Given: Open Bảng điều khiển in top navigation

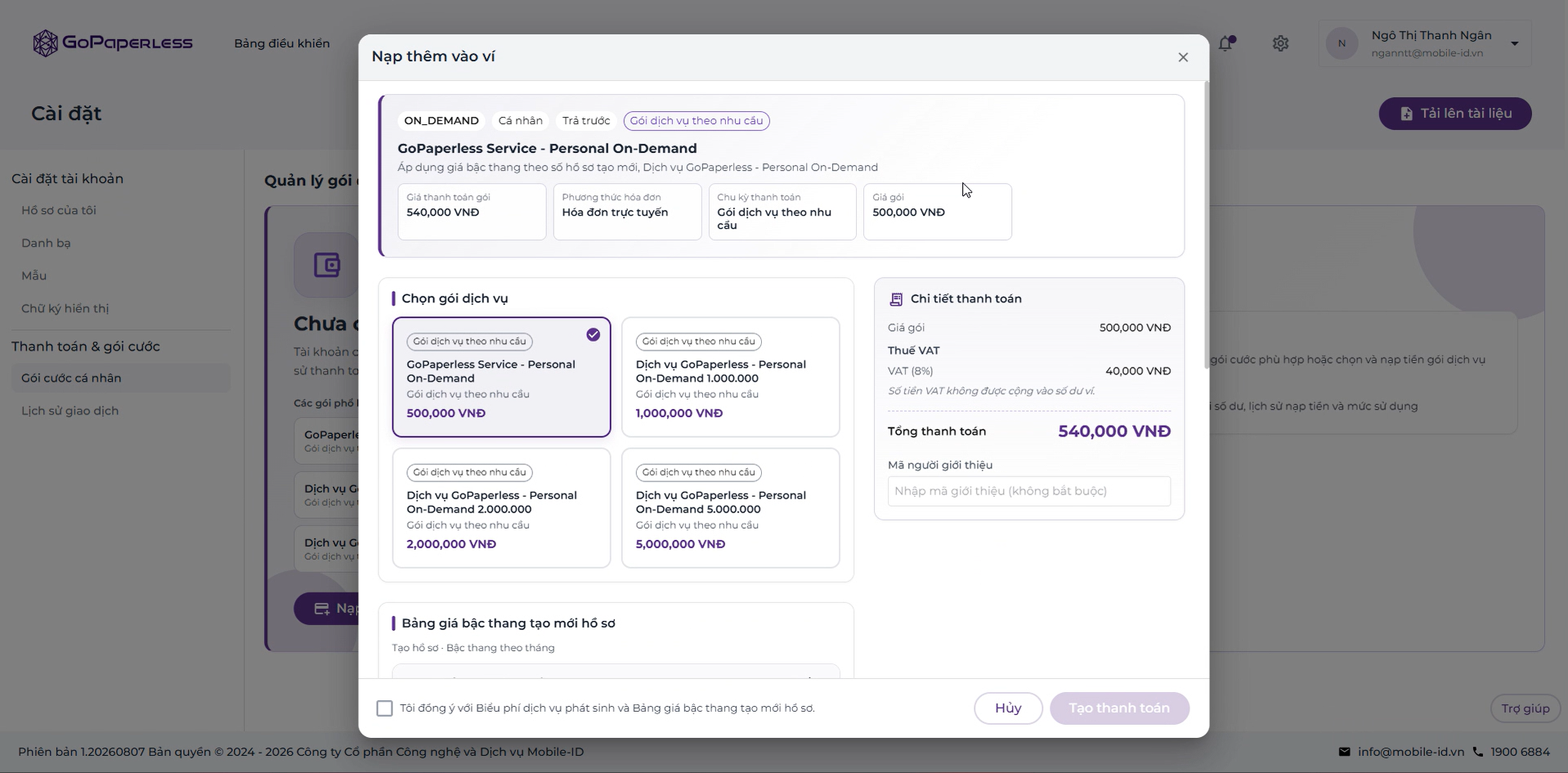Looking at the screenshot, I should coord(282,43).
